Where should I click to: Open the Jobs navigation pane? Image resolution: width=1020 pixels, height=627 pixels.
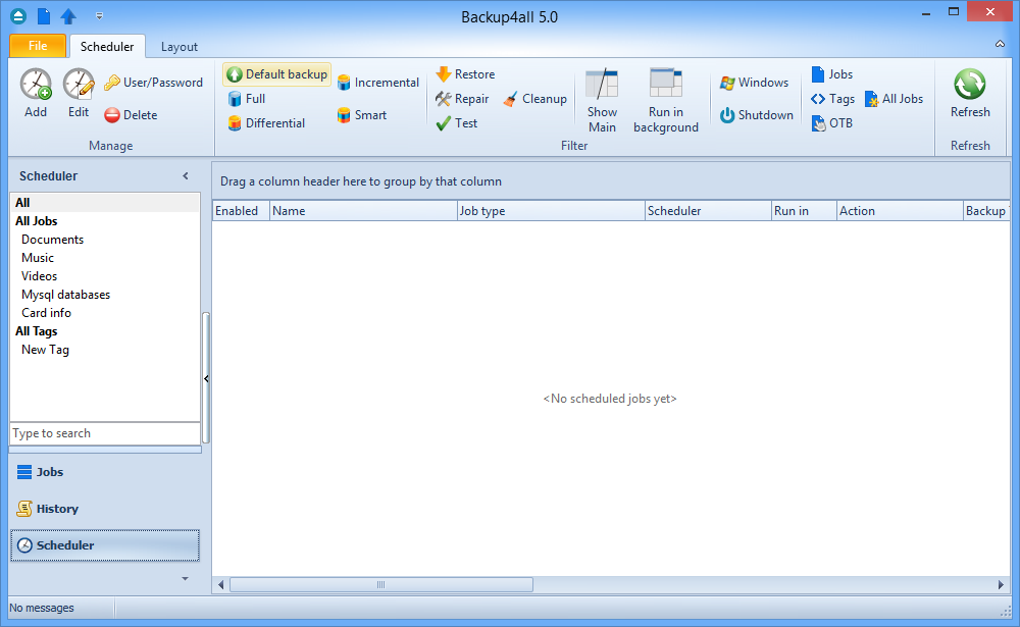pyautogui.click(x=105, y=472)
